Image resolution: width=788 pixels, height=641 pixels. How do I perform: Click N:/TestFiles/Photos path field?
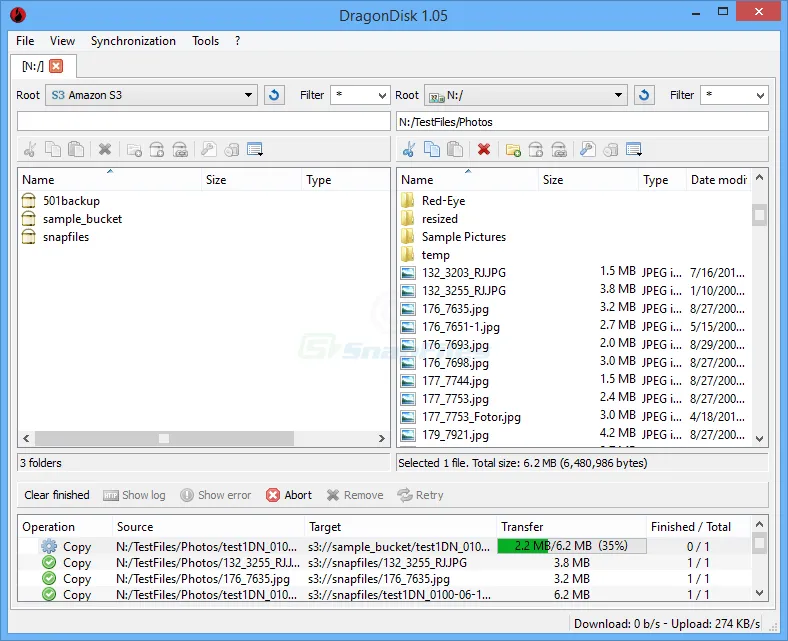point(582,121)
